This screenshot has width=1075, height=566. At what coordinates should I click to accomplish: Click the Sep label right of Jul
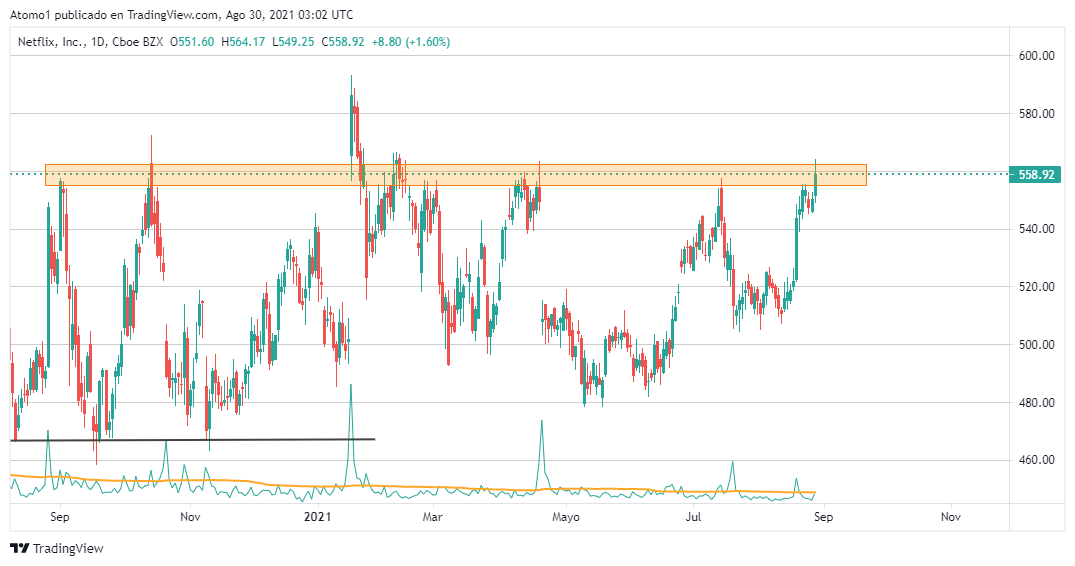pos(823,517)
